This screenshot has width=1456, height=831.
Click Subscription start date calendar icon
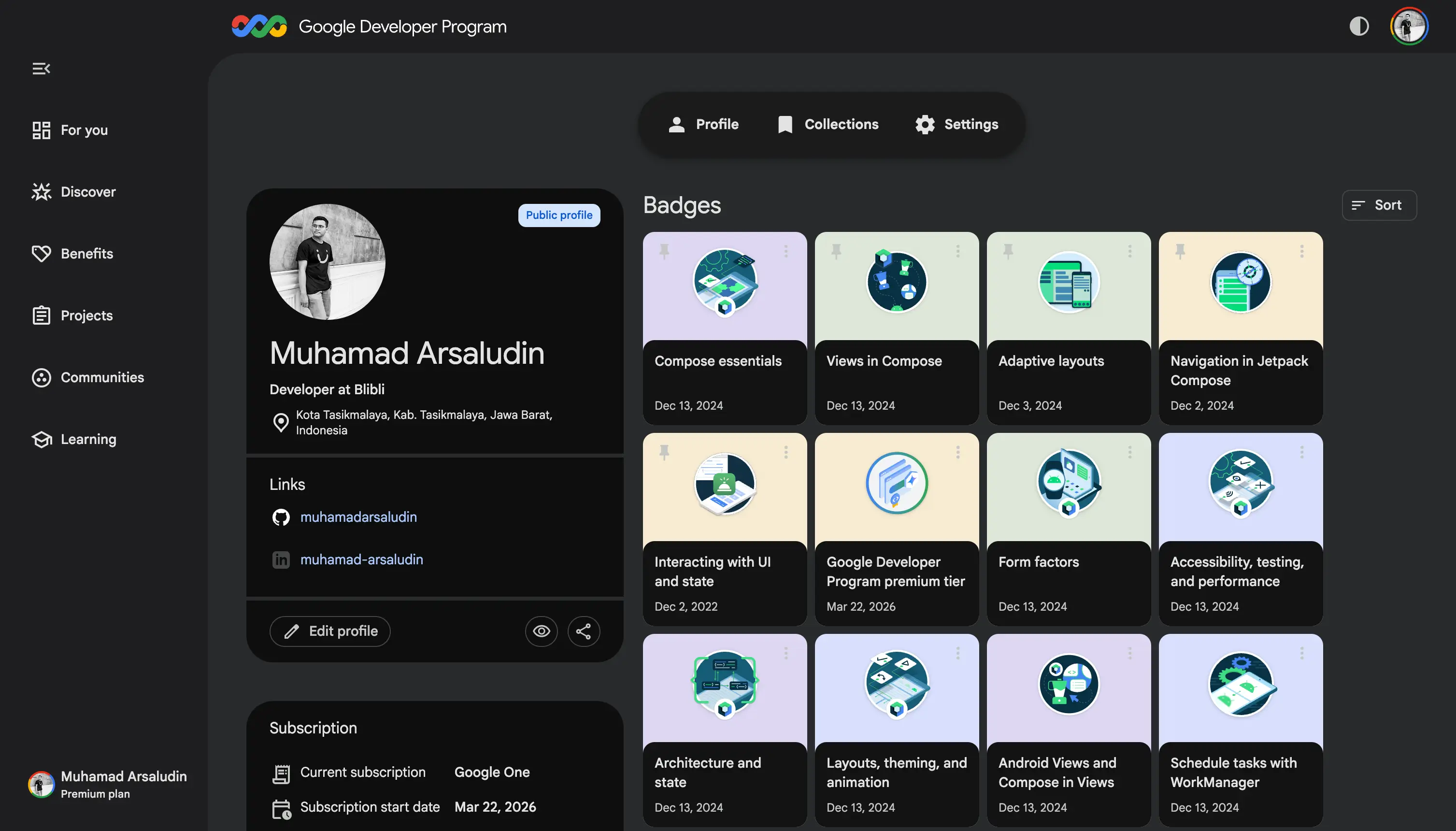tap(281, 809)
